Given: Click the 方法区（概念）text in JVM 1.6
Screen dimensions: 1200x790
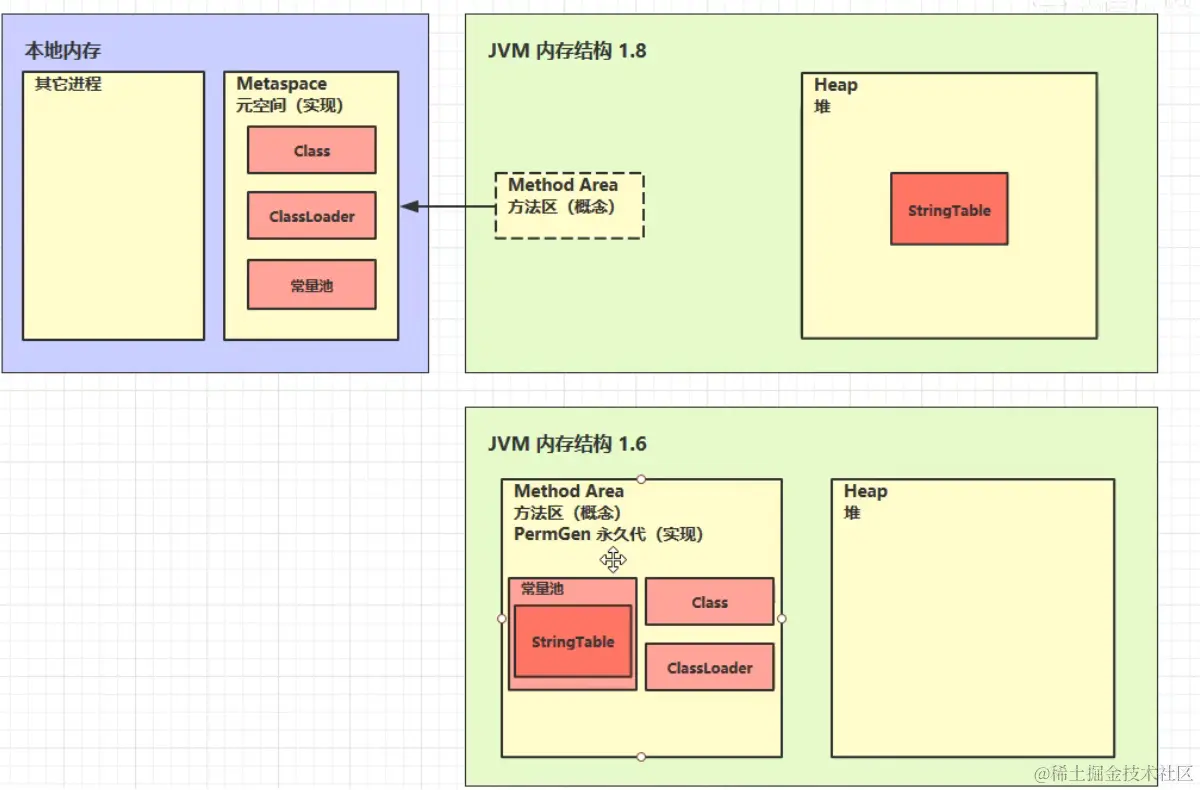Looking at the screenshot, I should click(x=568, y=513).
